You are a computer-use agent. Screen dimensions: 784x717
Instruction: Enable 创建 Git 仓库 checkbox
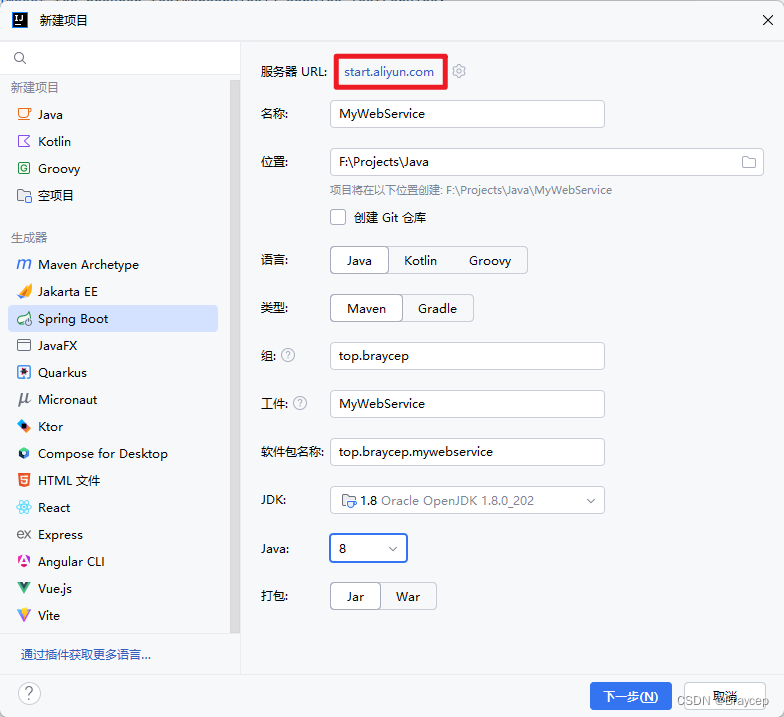338,217
